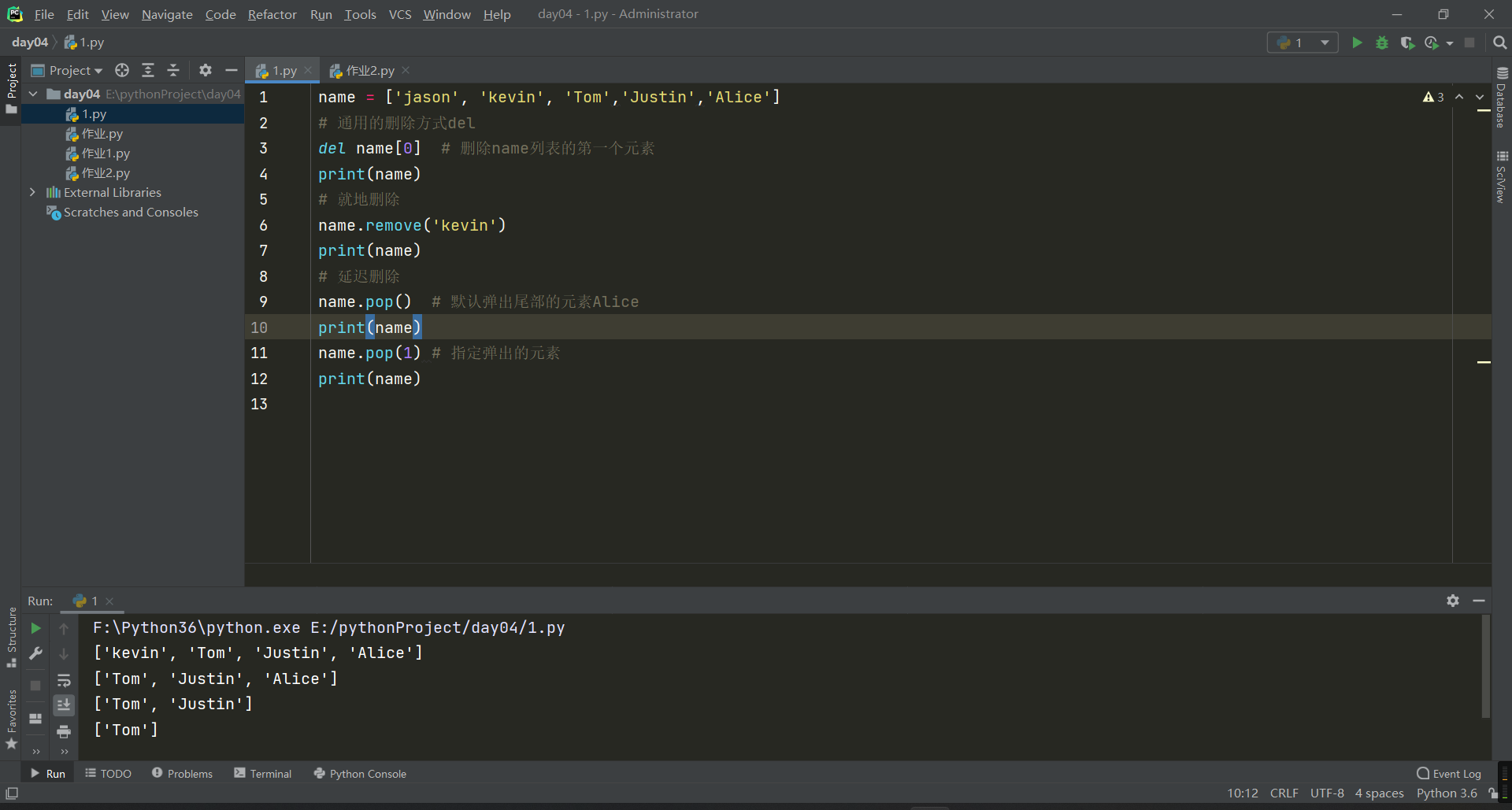The image size is (1512, 810).
Task: Rerun script from the Run panel
Action: coord(35,628)
